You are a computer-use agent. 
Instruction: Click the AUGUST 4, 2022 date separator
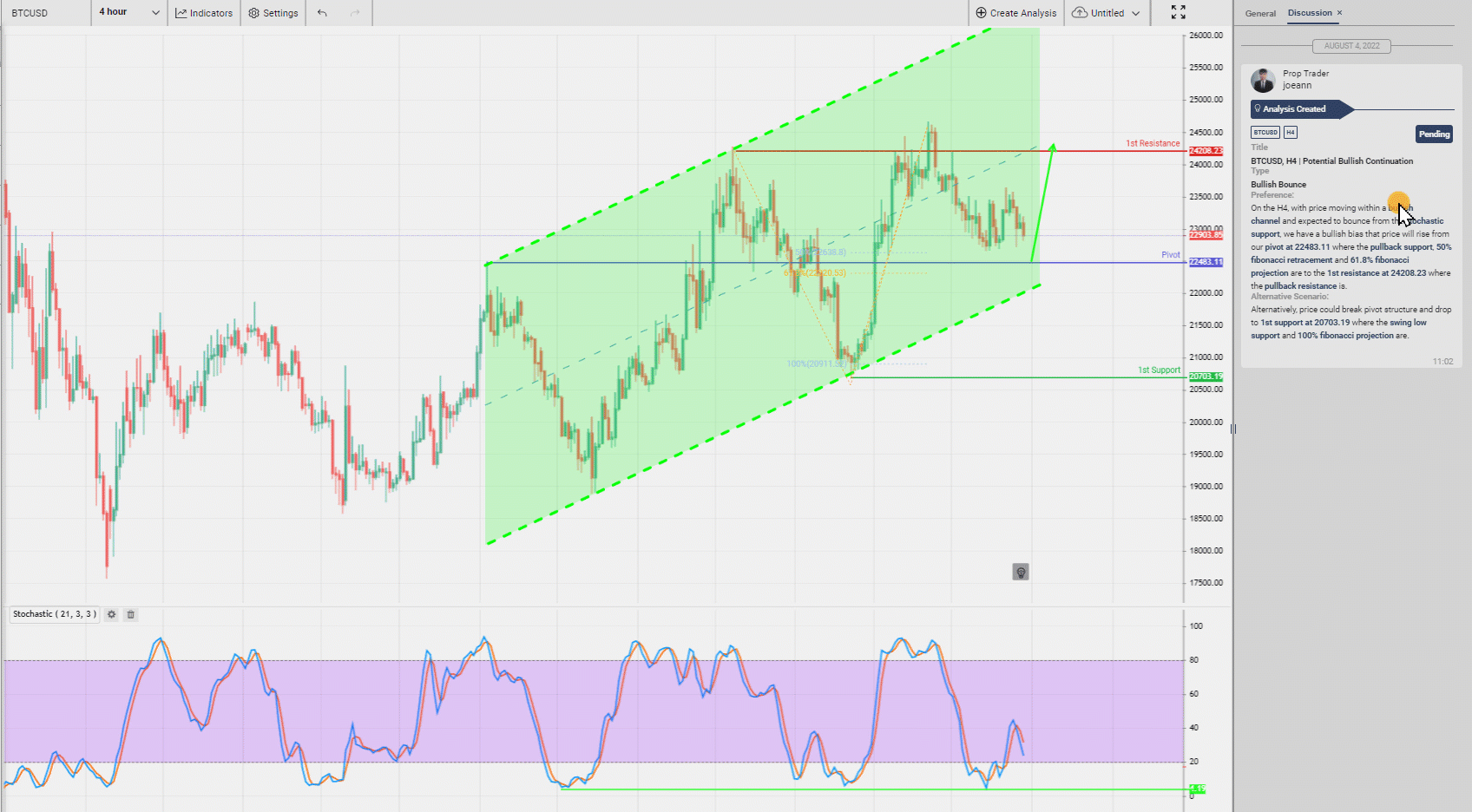point(1351,46)
